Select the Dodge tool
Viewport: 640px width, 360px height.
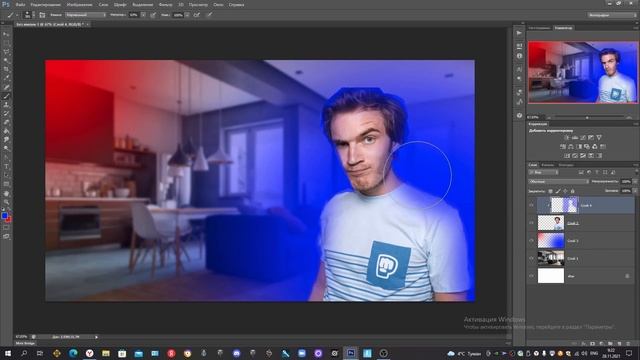tap(6, 149)
